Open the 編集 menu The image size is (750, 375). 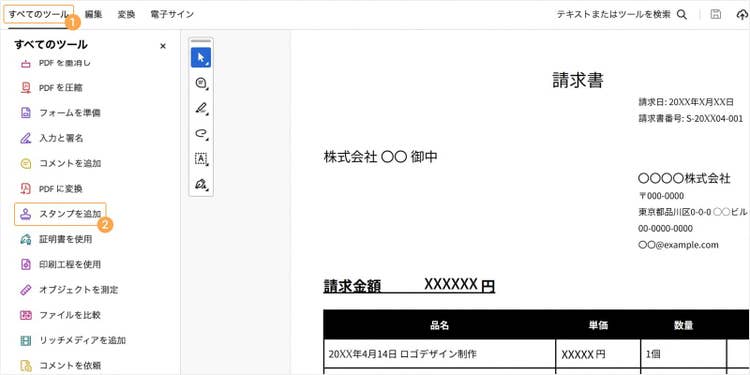(93, 14)
